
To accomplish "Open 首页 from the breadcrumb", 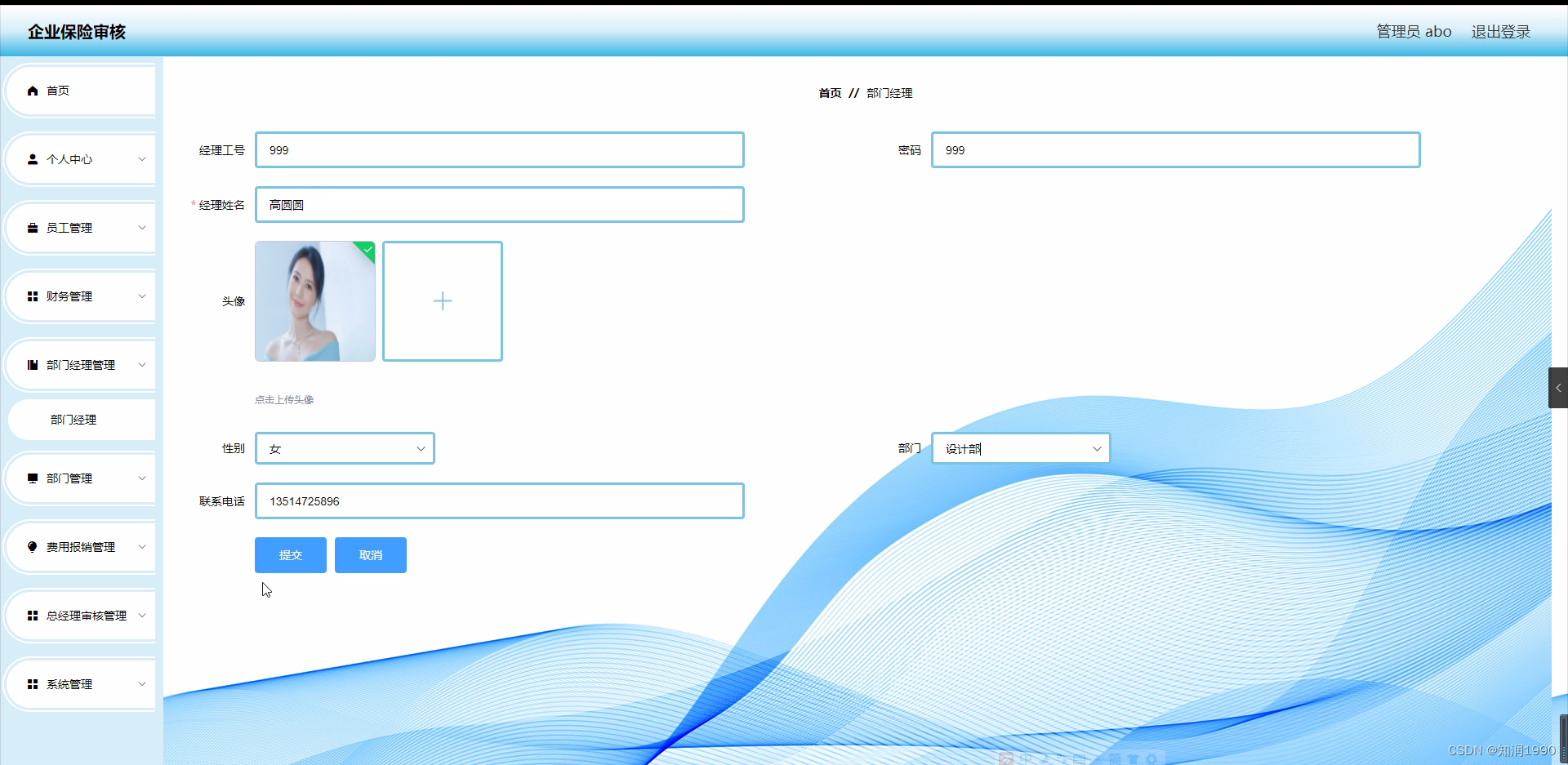I will pos(829,92).
